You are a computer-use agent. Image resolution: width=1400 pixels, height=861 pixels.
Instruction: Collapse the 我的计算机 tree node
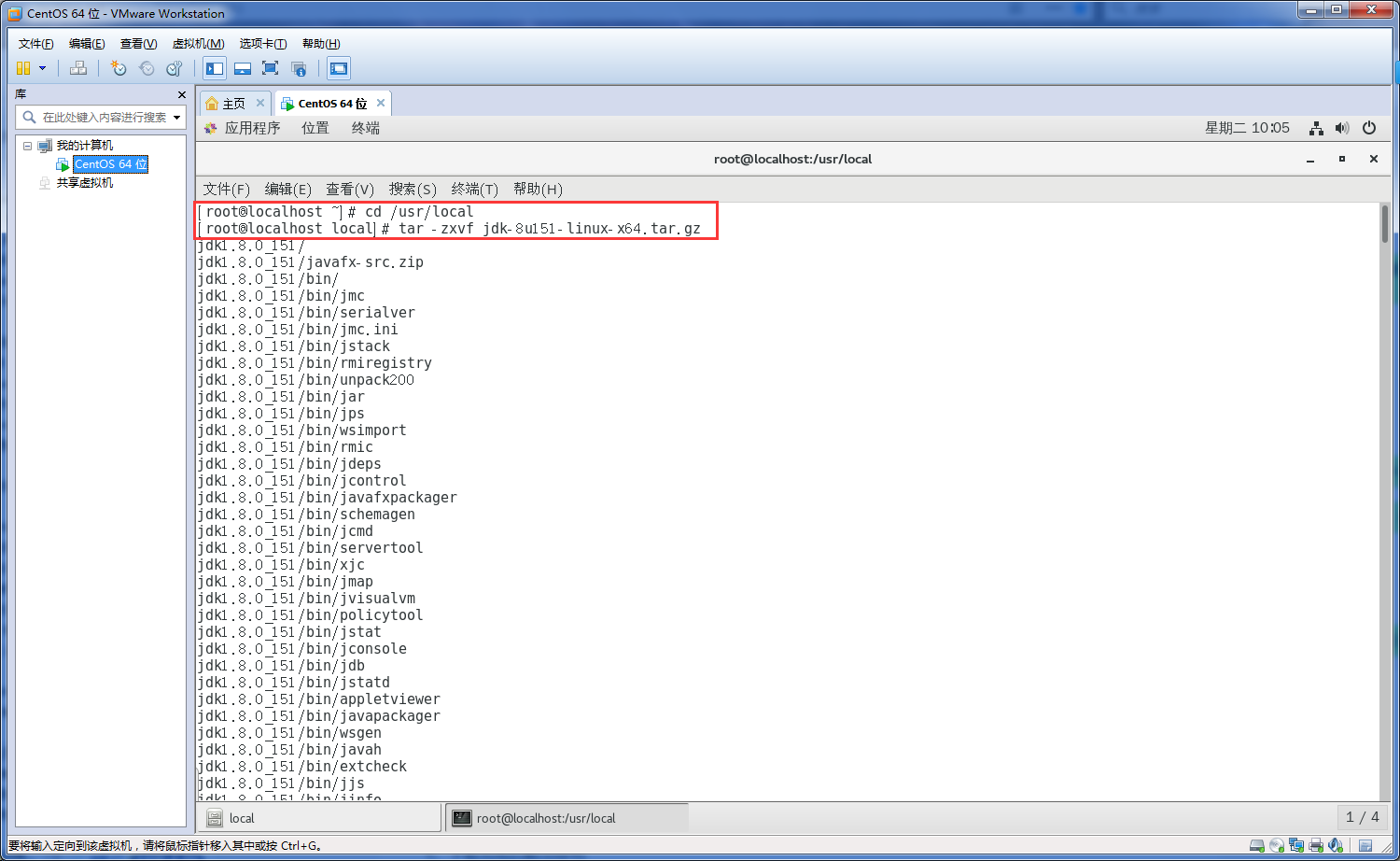[x=27, y=146]
